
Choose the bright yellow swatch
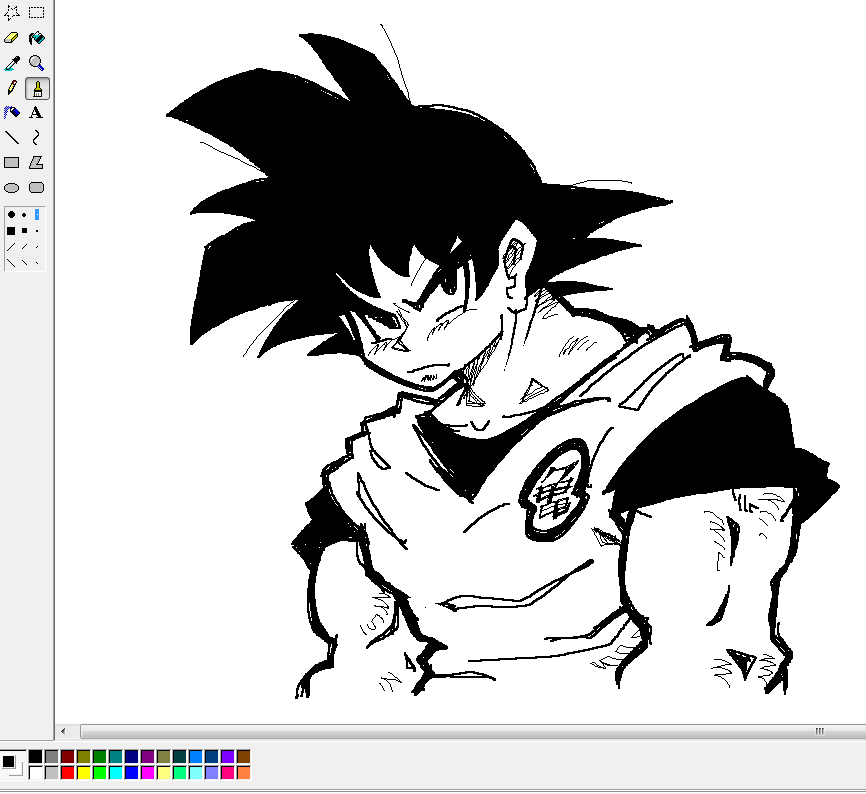pos(83,772)
